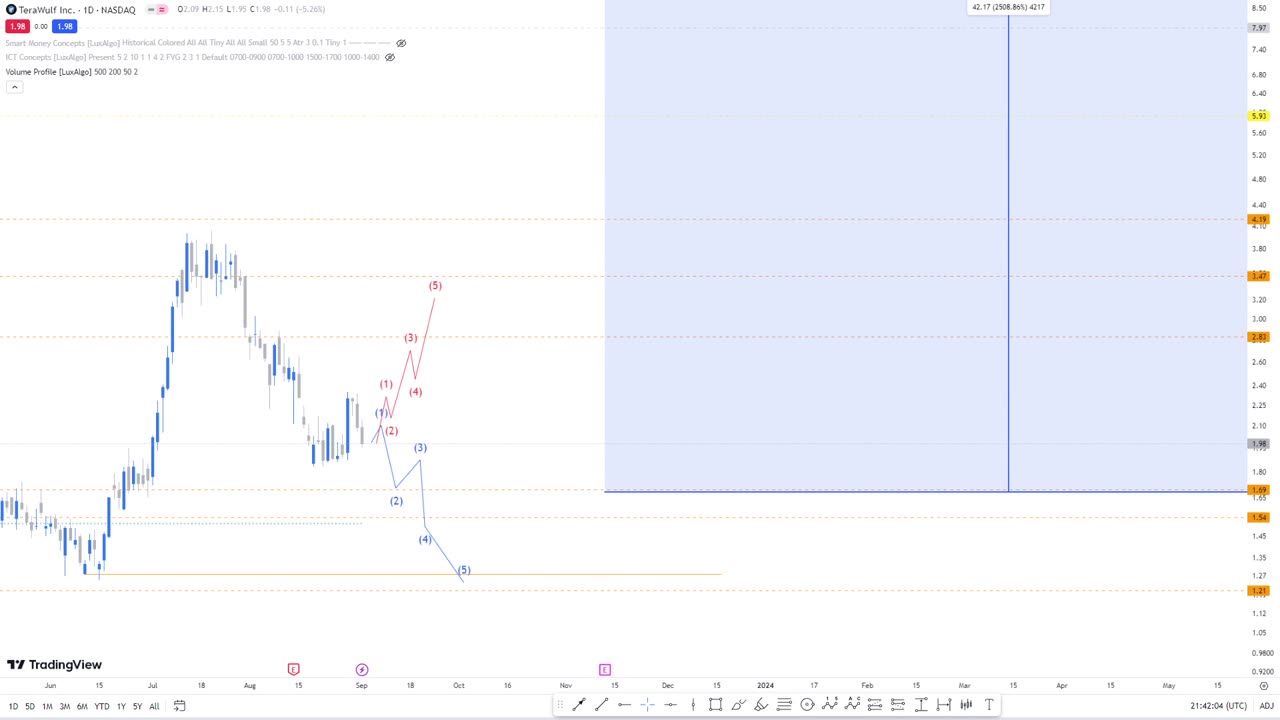This screenshot has width=1280, height=720.
Task: Open chart settings gear at axis corner
Action: pos(1264,685)
